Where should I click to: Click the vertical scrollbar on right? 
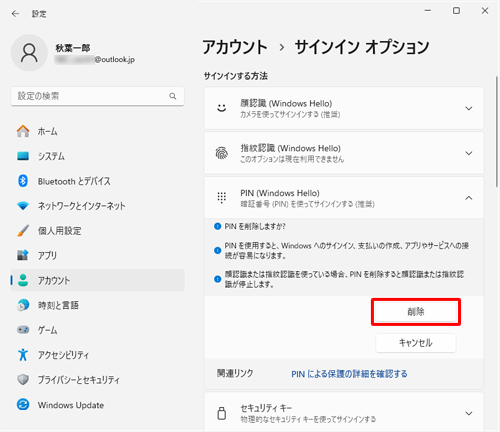pos(497,132)
